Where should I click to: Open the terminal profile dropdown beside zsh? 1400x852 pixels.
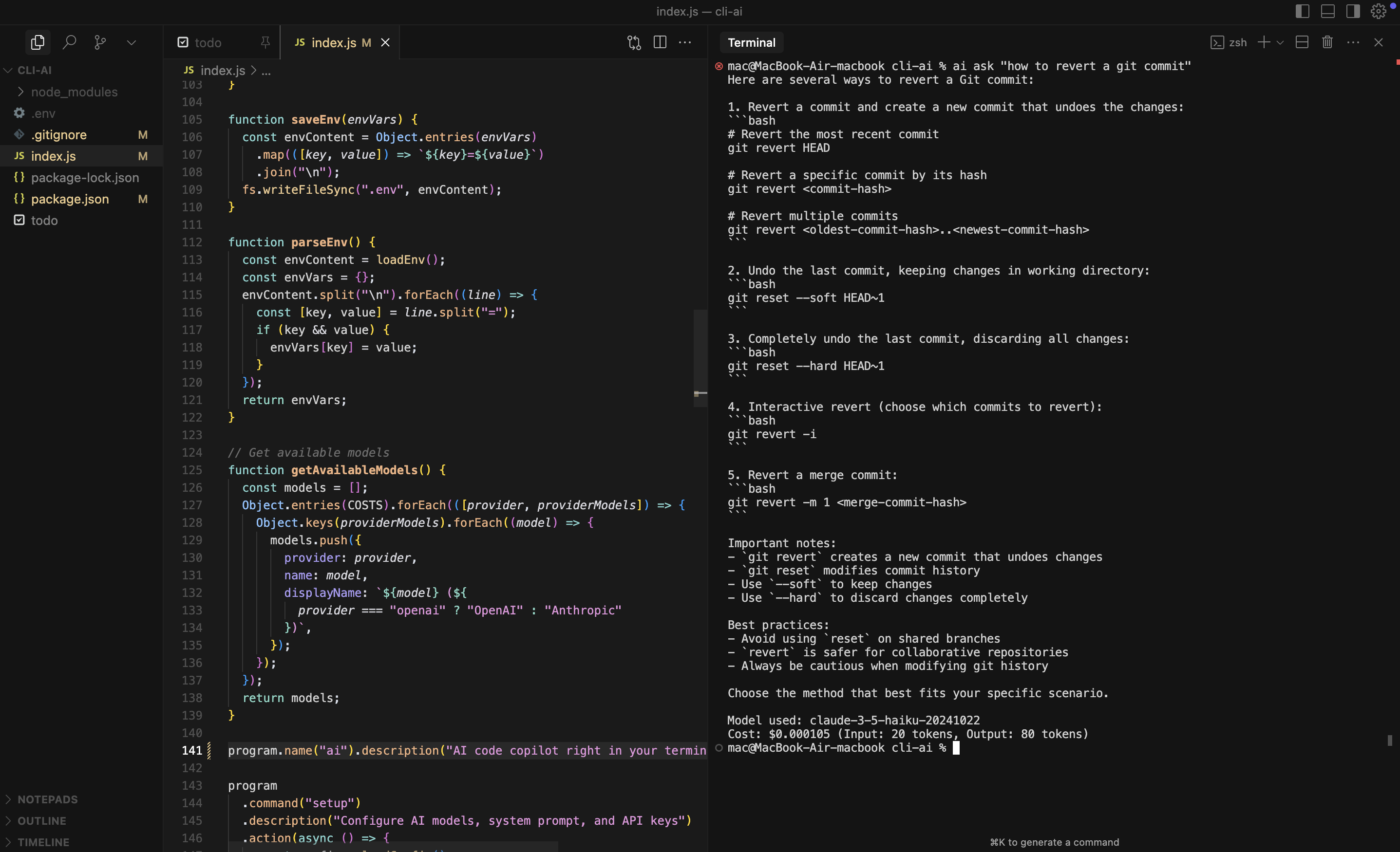pos(1280,42)
